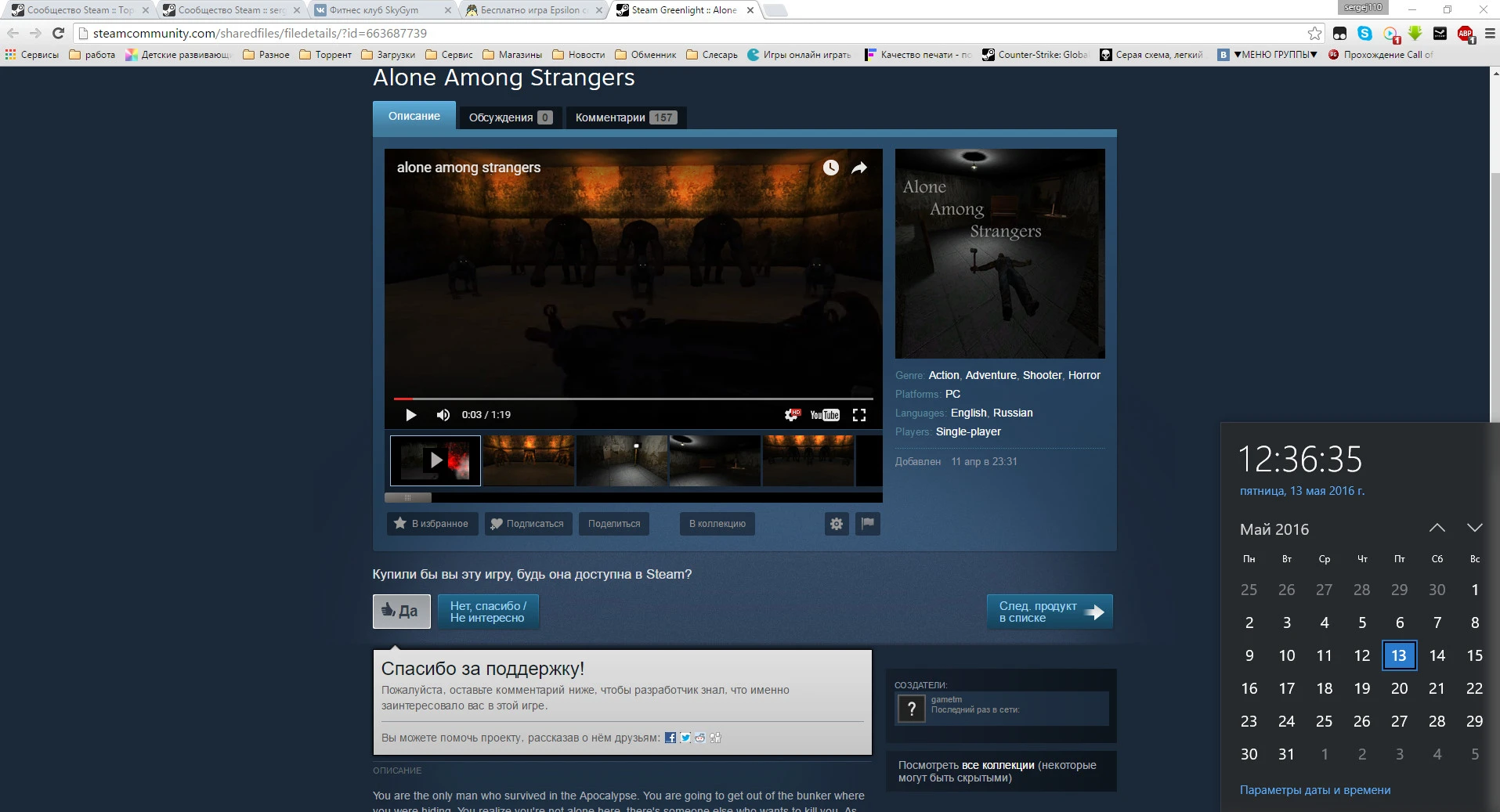This screenshot has width=1500, height=812.
Task: Vote Нет, спасибо / Не интересно
Action: click(488, 612)
